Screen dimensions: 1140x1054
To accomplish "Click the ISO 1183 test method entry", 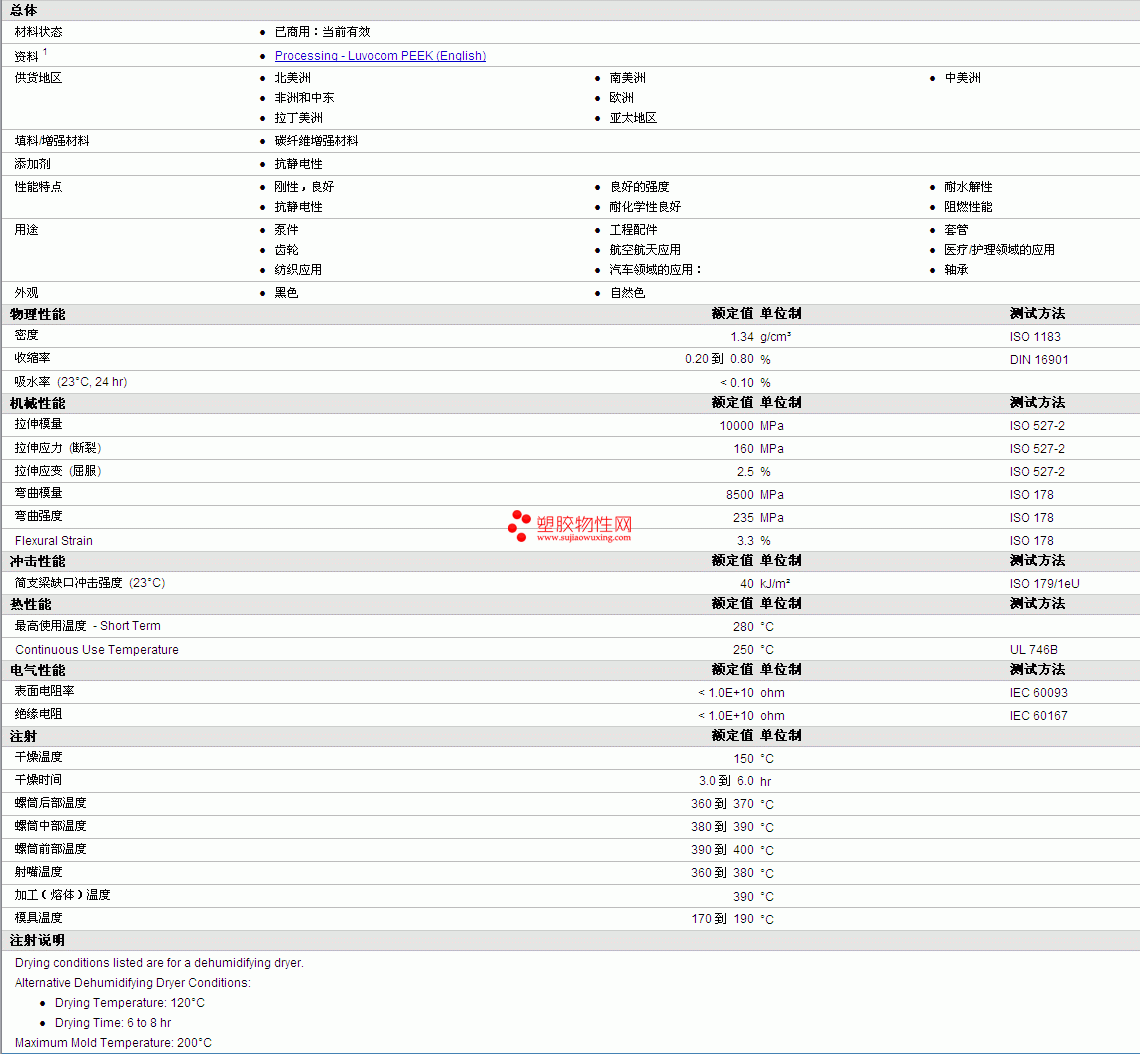I will (x=1035, y=337).
